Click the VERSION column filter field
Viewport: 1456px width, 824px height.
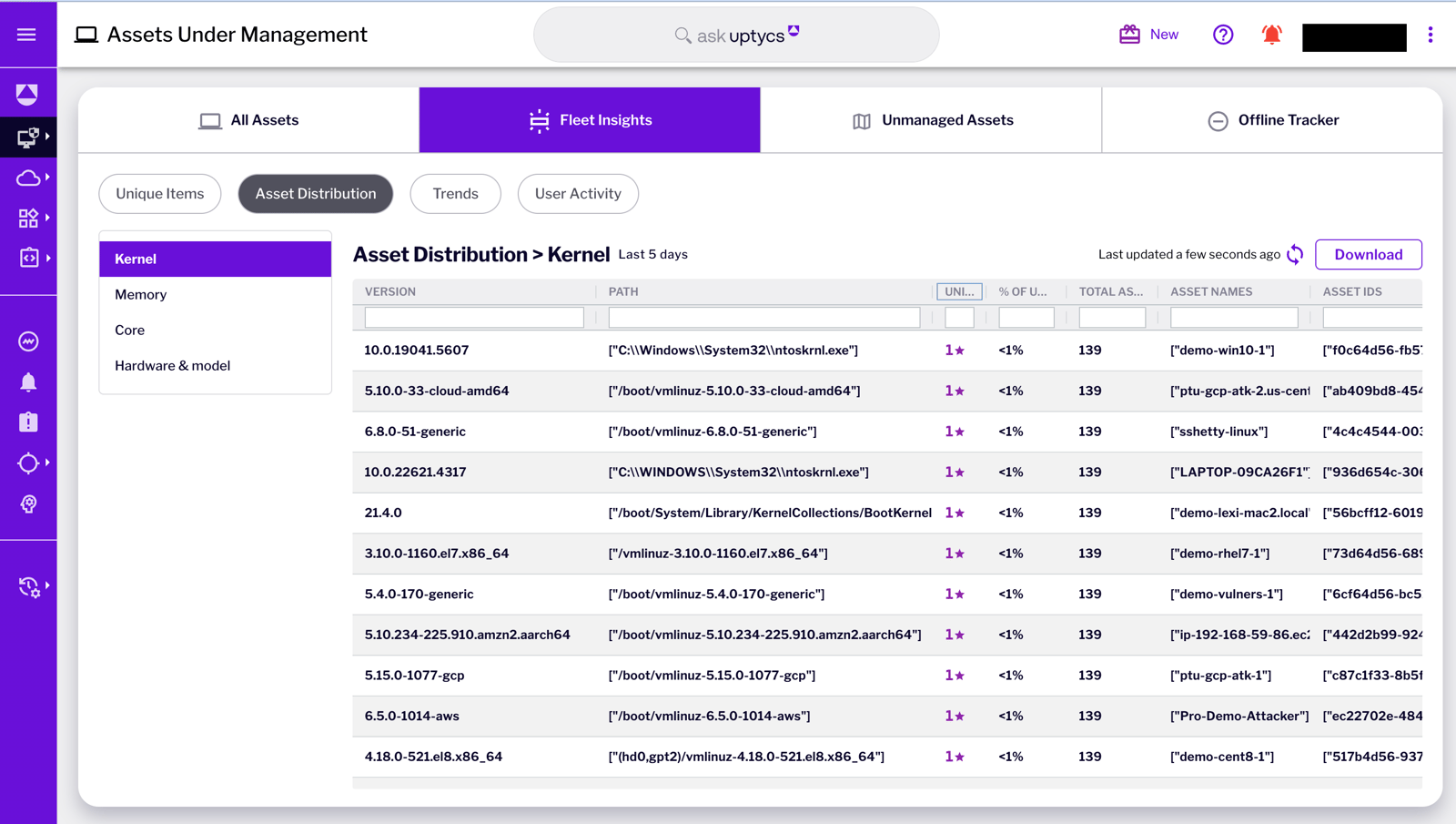474,318
